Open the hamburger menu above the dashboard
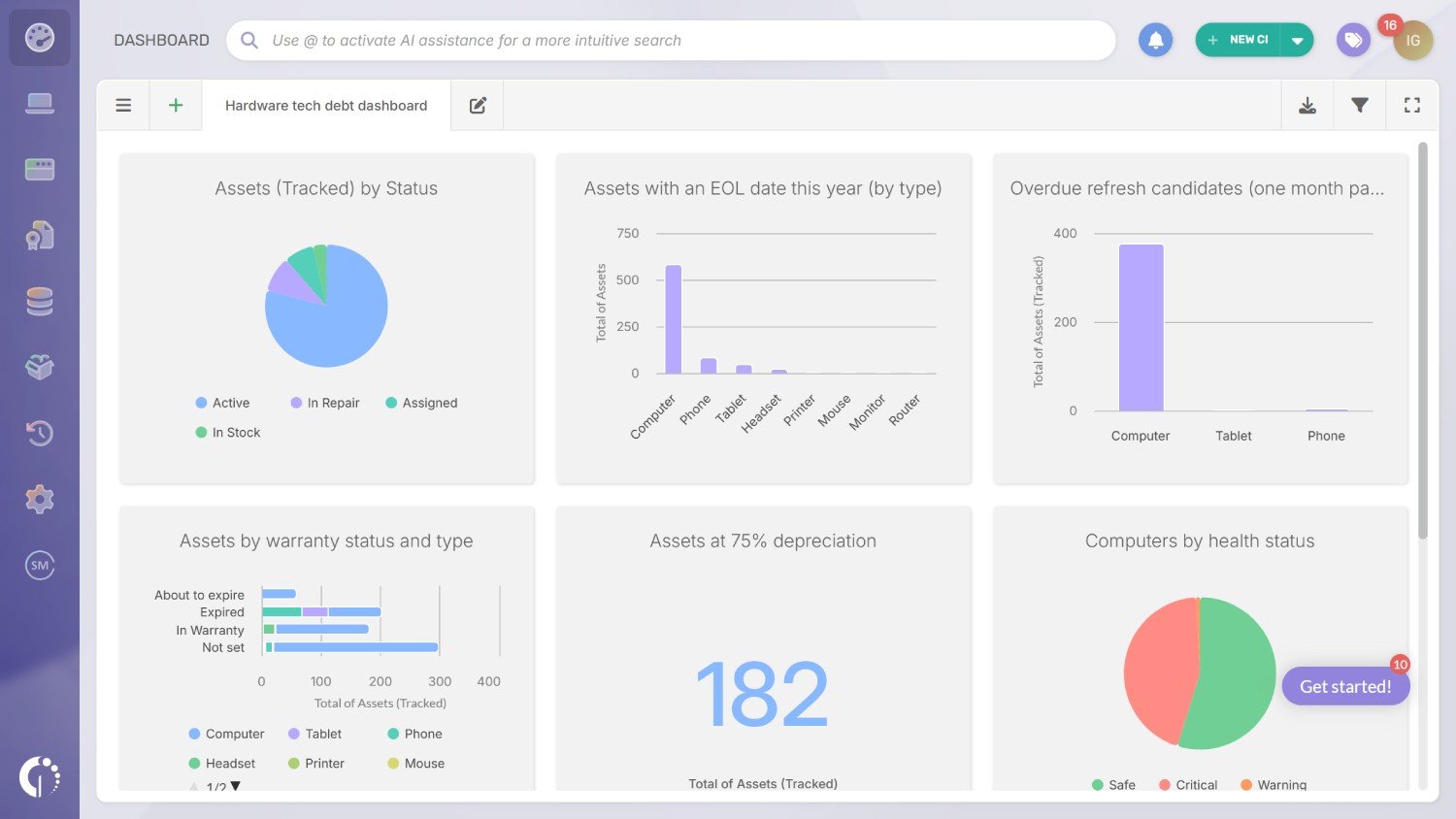 pyautogui.click(x=123, y=105)
